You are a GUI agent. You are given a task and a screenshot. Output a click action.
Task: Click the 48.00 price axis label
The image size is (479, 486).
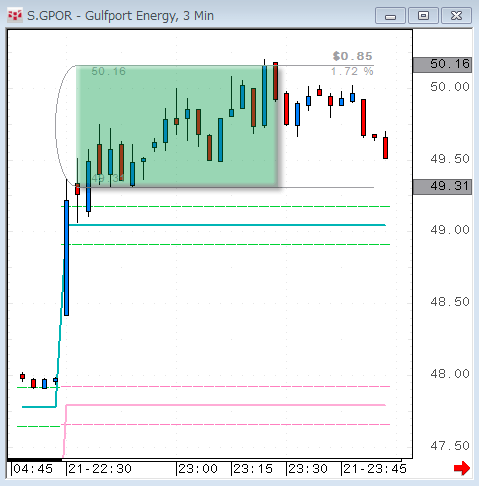450,374
